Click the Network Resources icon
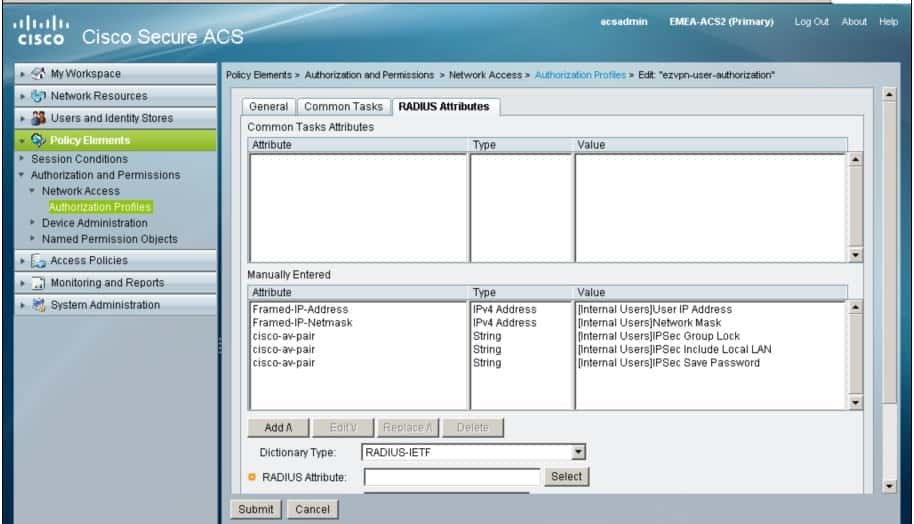 38,96
